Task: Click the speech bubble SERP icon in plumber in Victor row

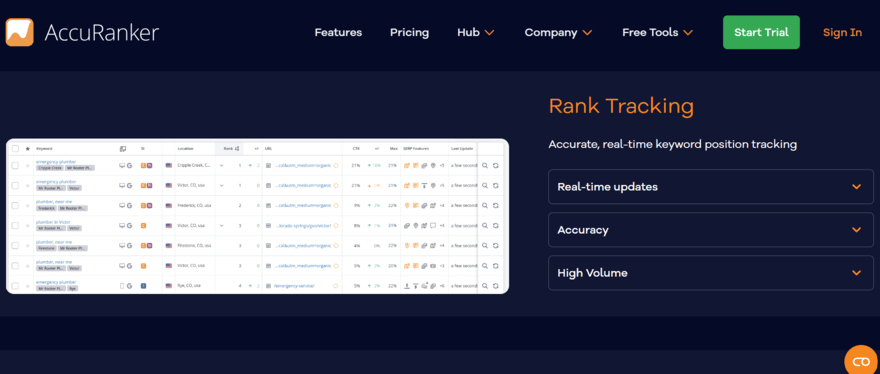Action: [x=433, y=226]
